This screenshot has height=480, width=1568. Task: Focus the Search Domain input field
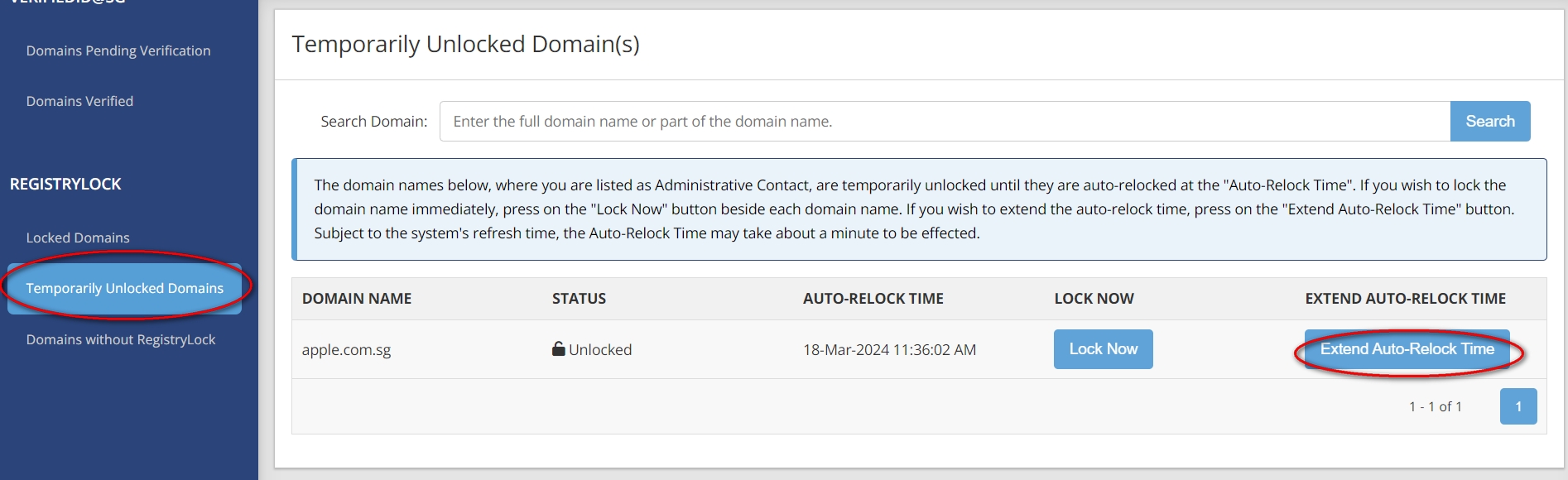click(944, 122)
